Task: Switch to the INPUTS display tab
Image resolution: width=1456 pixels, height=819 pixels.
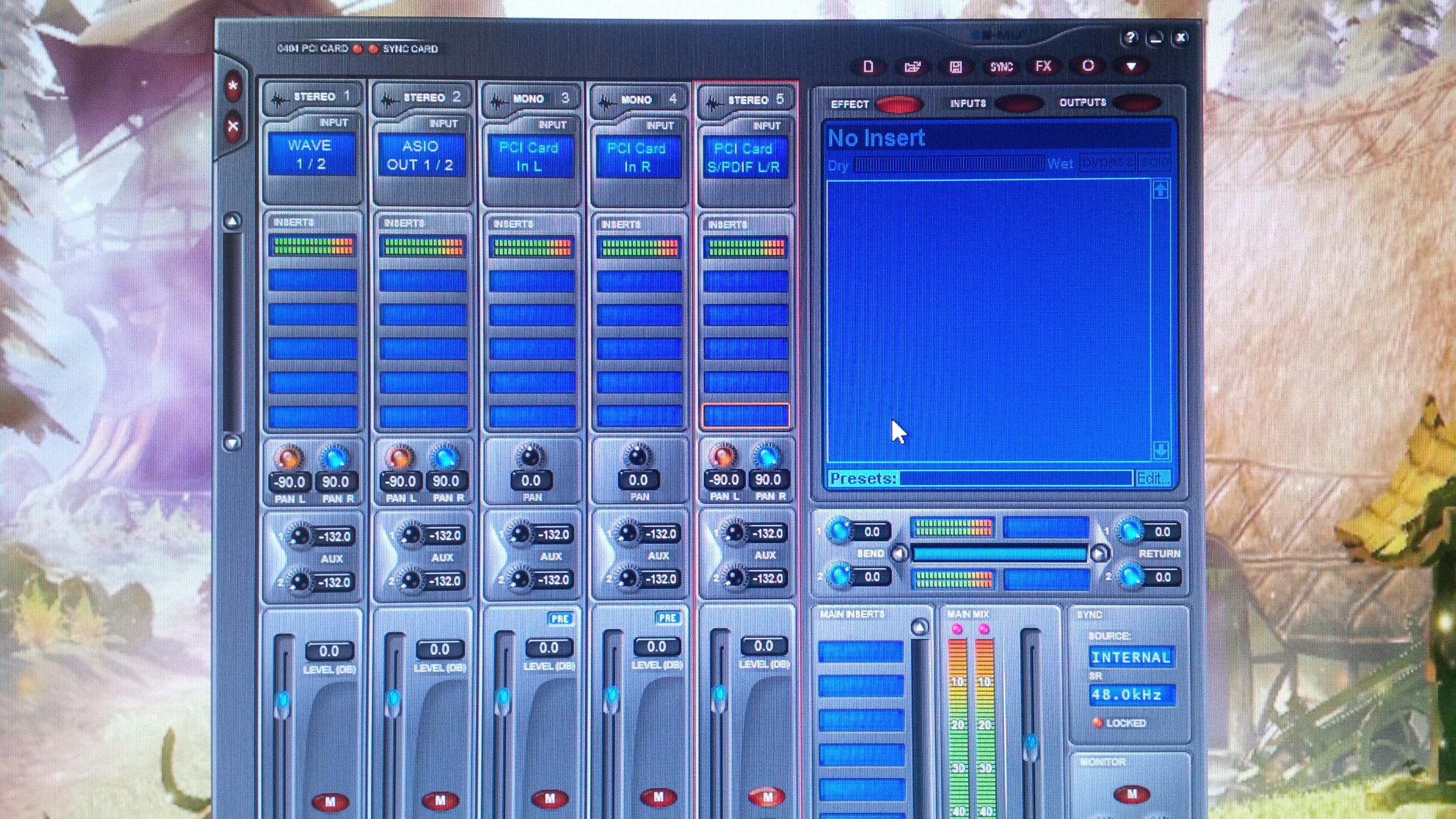Action: (1019, 104)
